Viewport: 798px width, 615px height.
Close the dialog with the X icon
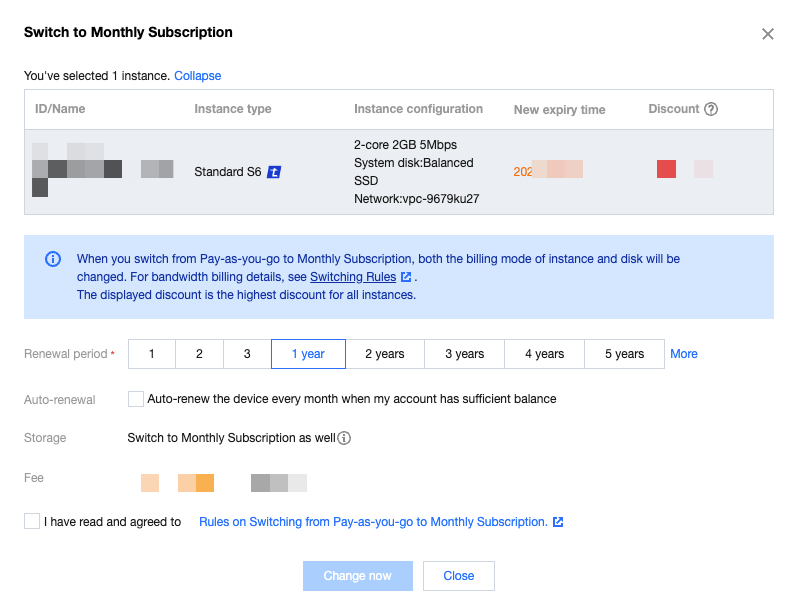point(768,34)
